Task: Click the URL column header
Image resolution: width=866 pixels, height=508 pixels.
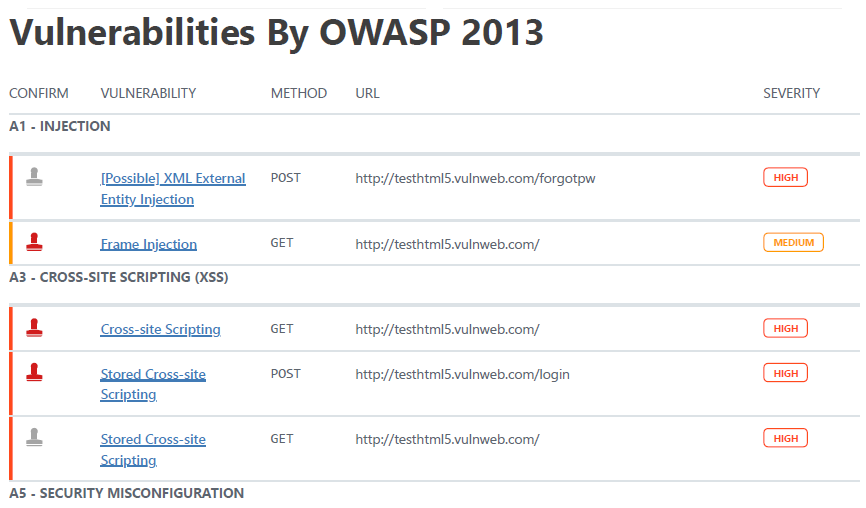Action: point(367,93)
